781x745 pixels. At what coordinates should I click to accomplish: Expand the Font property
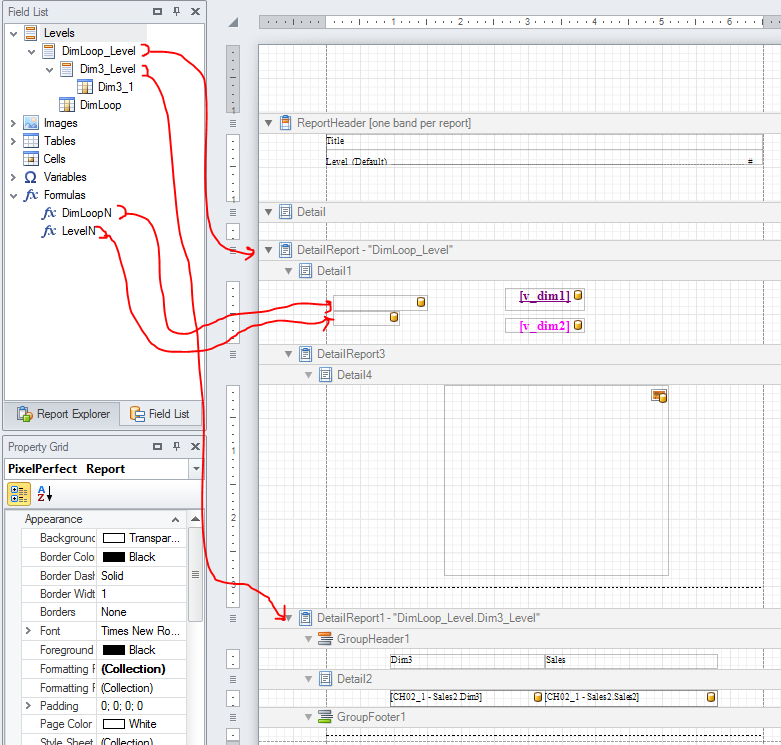click(28, 630)
